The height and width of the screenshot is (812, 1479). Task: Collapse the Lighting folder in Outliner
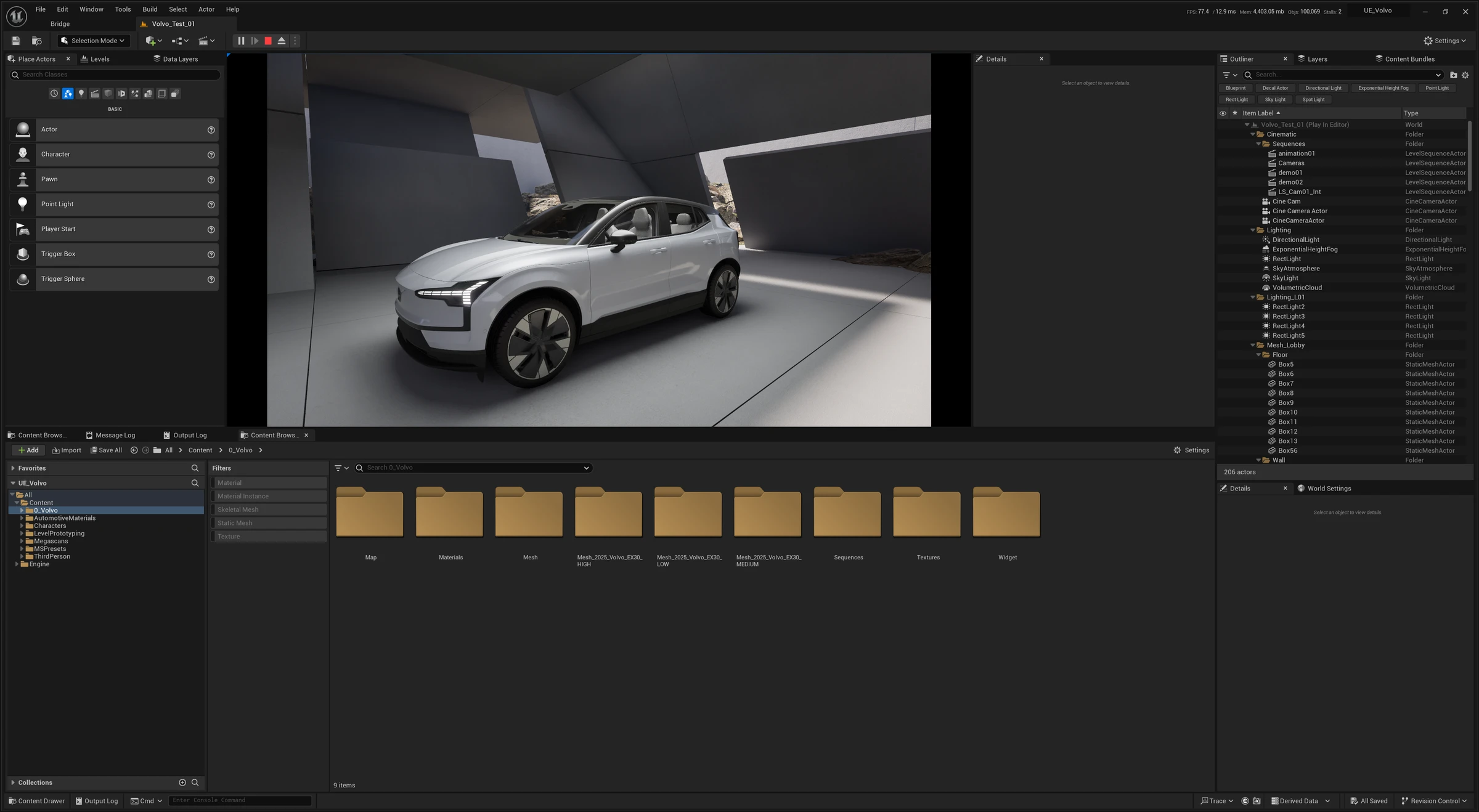(1253, 230)
